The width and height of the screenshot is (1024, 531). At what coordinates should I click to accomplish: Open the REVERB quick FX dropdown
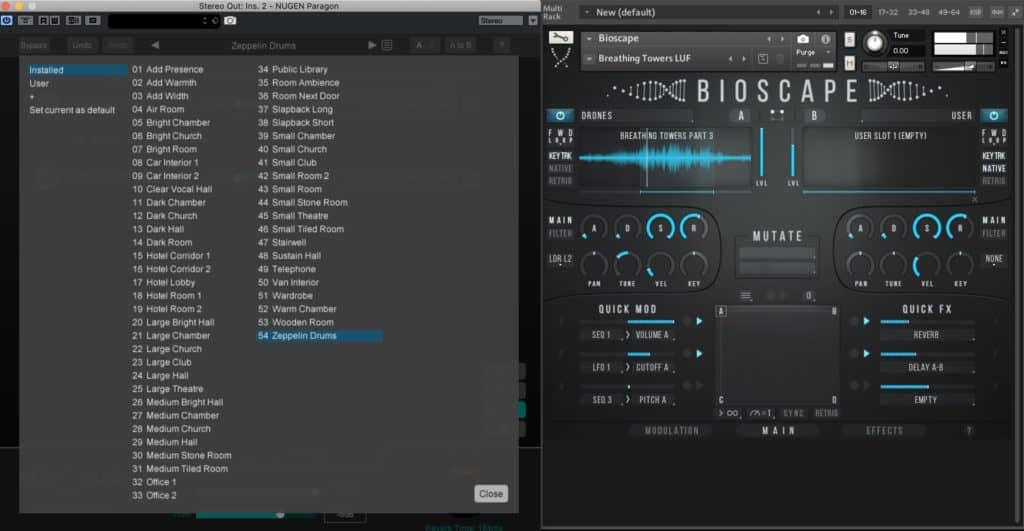(926, 335)
